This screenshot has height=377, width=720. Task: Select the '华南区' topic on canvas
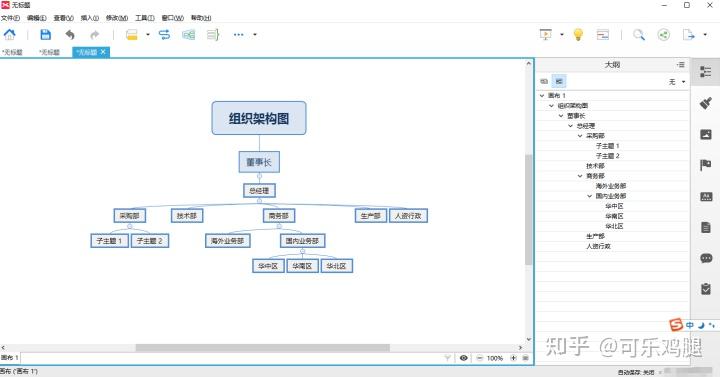302,266
